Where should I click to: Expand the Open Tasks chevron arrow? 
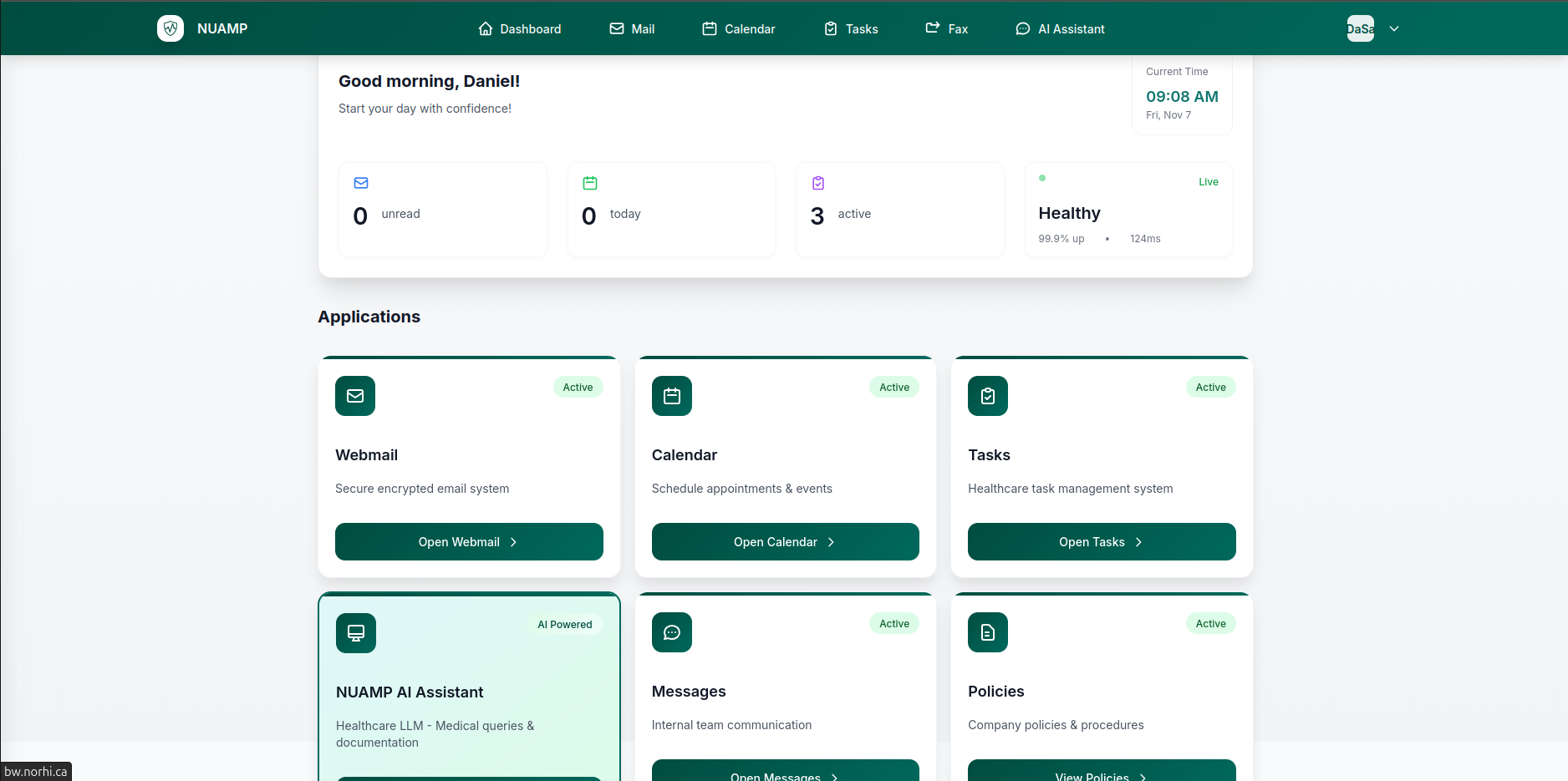click(x=1138, y=541)
